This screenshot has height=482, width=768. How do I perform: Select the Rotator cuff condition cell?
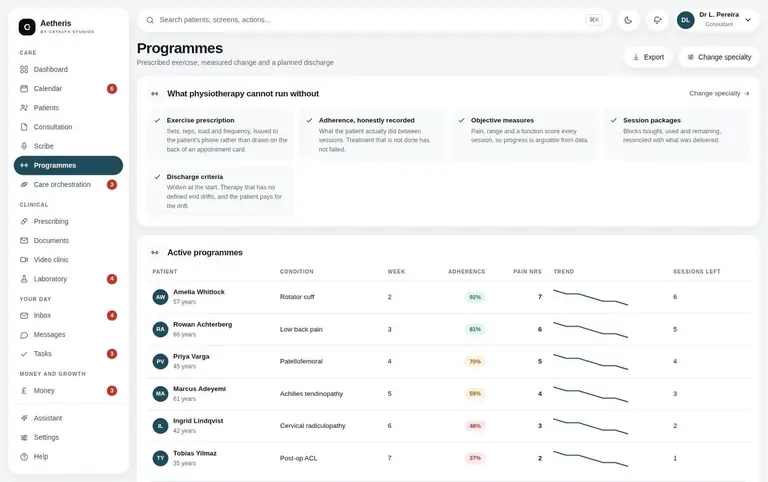pos(297,297)
